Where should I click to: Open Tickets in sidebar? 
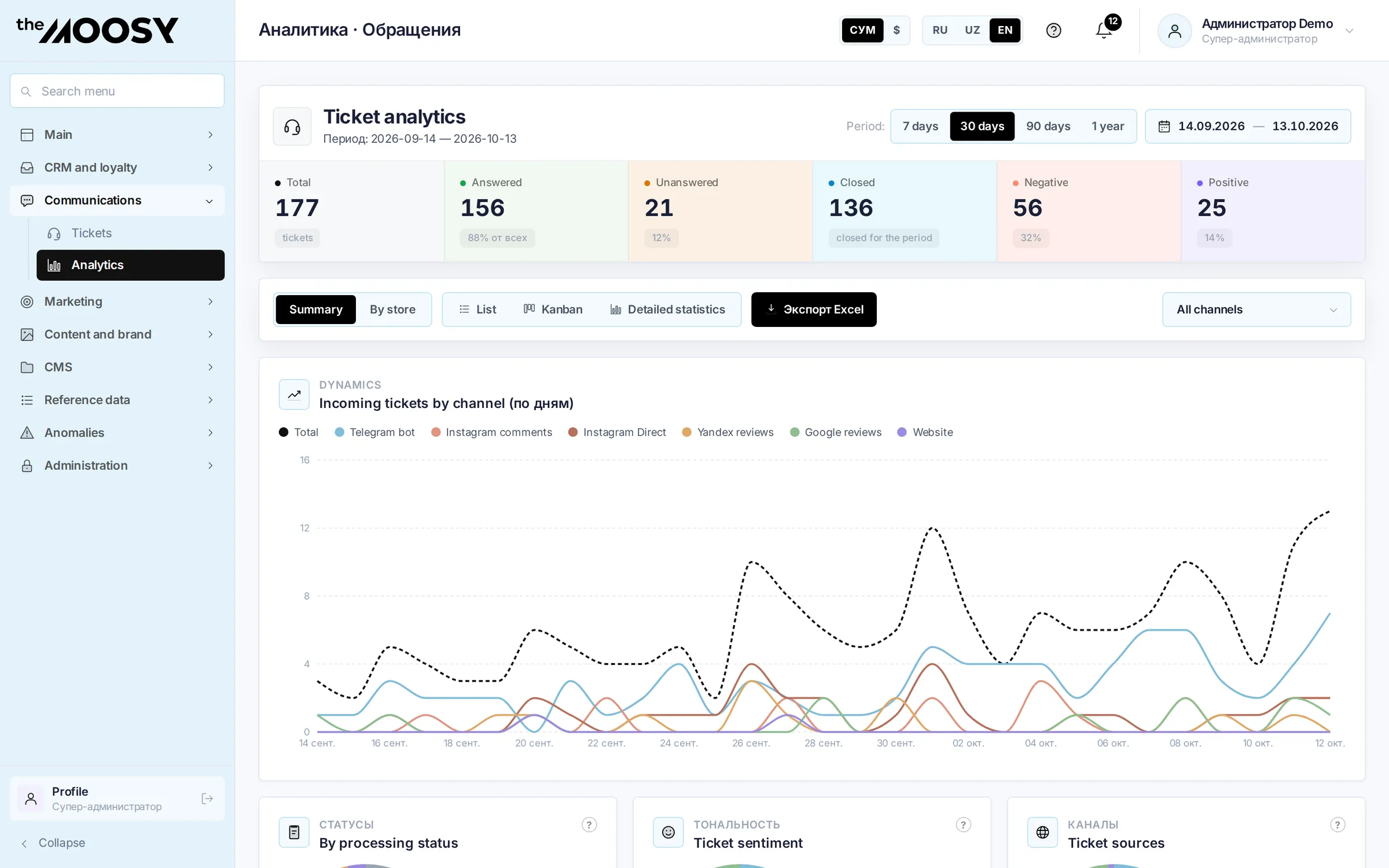[130, 233]
